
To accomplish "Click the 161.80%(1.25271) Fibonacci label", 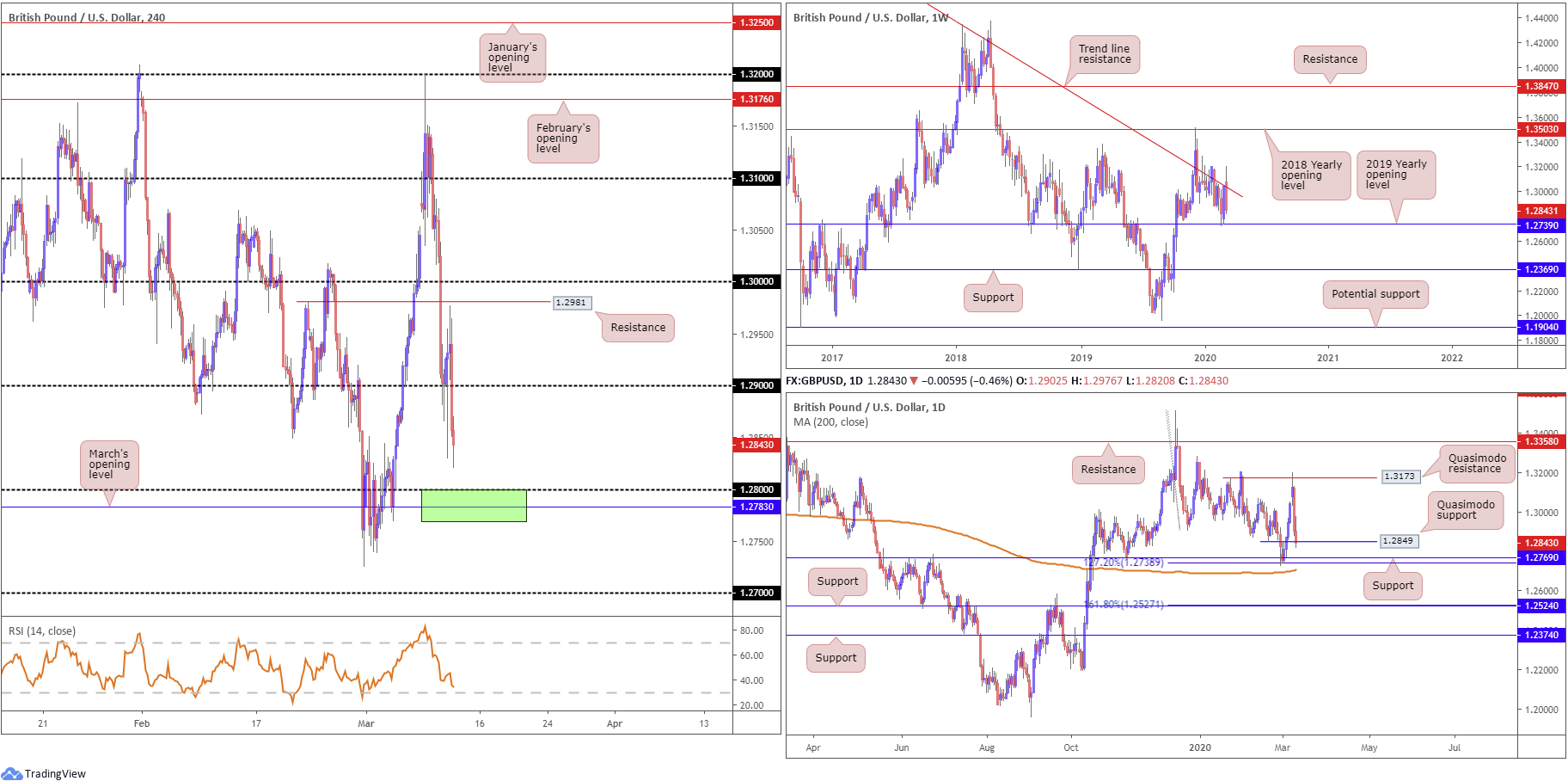I will [1124, 605].
